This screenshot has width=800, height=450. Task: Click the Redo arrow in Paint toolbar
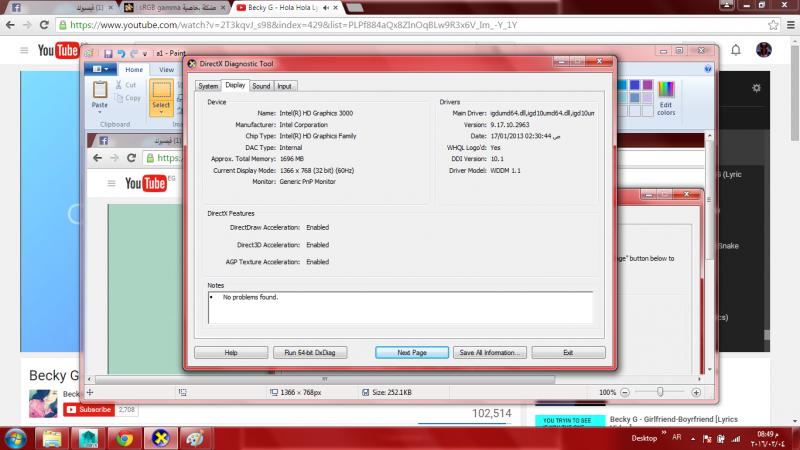134,54
